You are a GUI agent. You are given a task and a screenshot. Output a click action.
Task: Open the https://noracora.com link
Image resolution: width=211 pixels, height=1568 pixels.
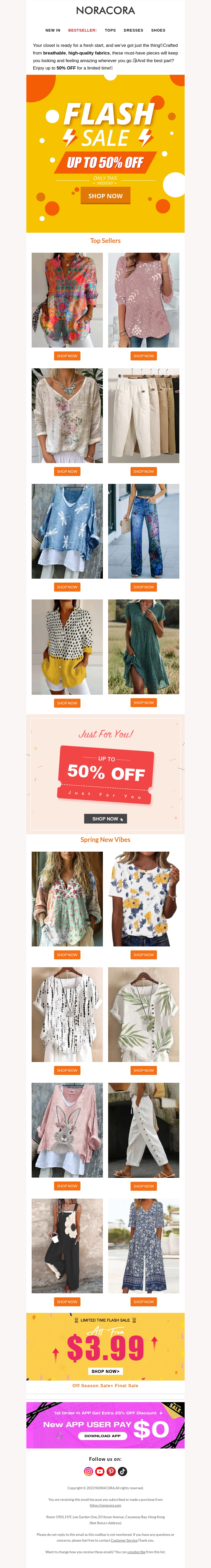[x=105, y=1505]
